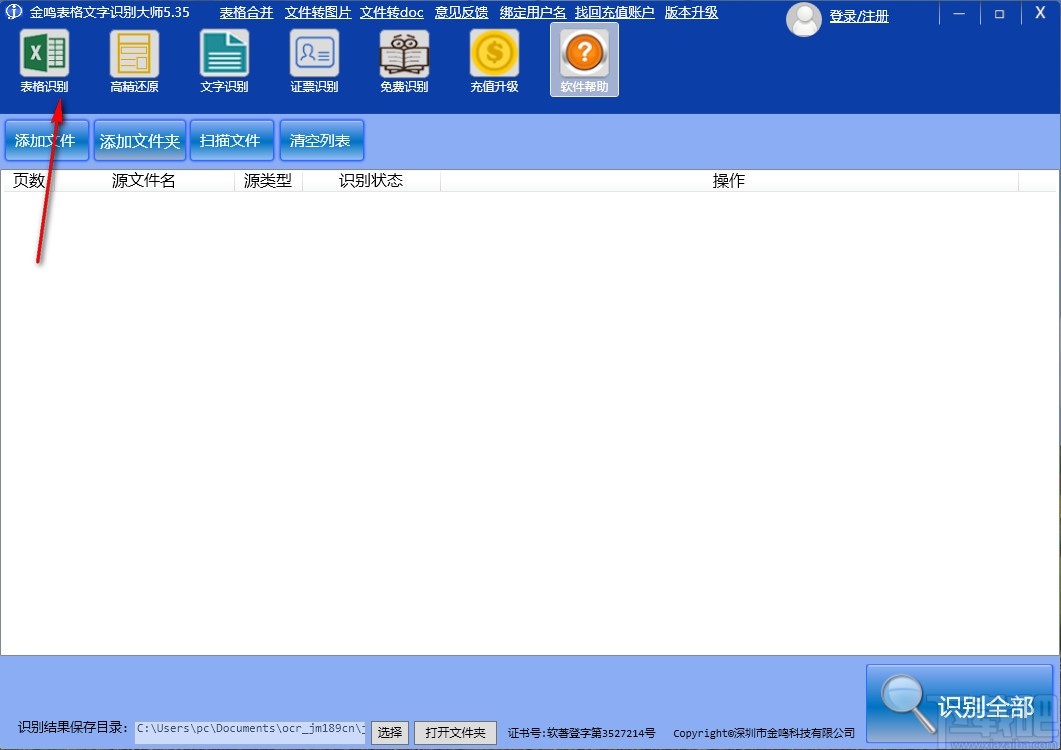Click the 添加文件夹 add folder button
This screenshot has width=1061, height=750.
[139, 140]
